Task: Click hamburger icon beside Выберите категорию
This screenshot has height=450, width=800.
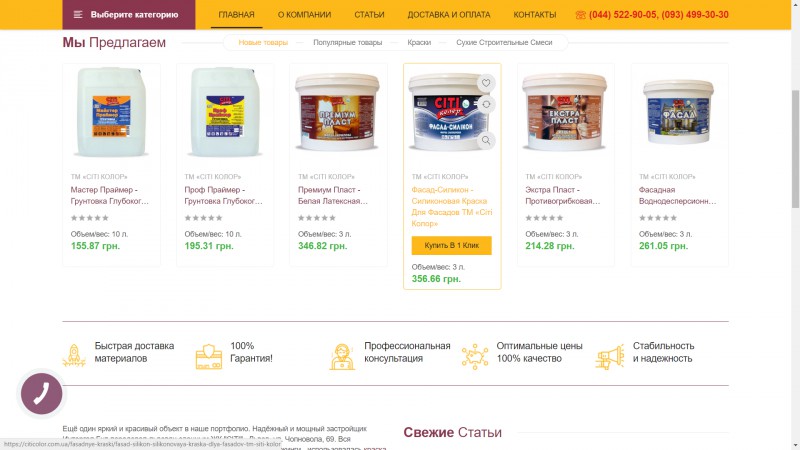Action: tap(78, 15)
